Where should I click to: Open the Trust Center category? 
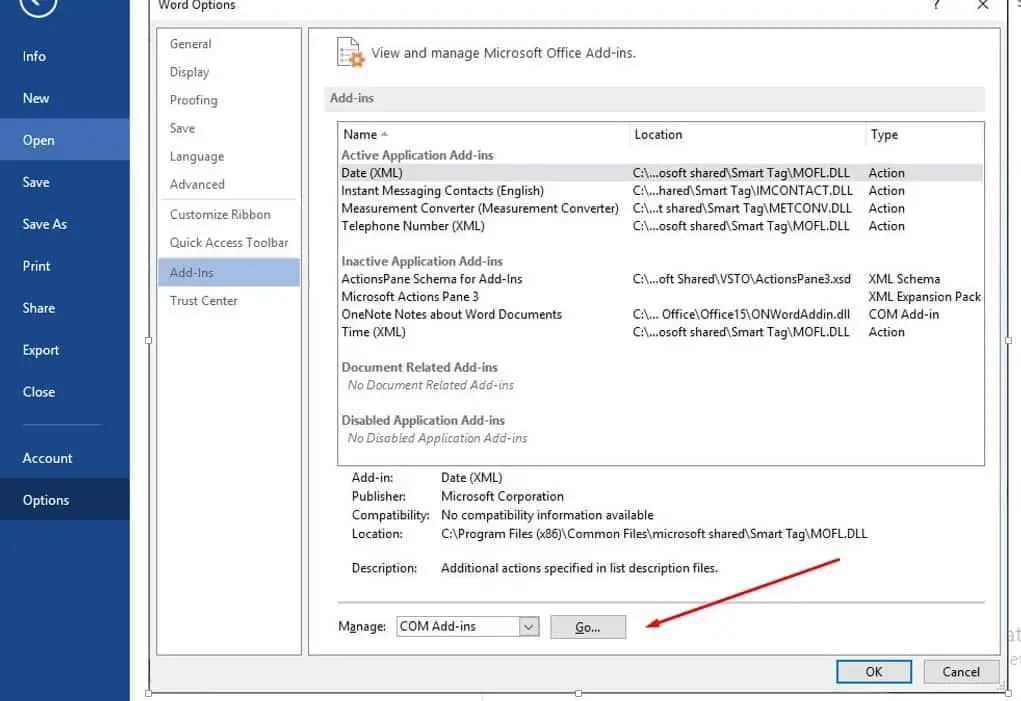click(229, 301)
